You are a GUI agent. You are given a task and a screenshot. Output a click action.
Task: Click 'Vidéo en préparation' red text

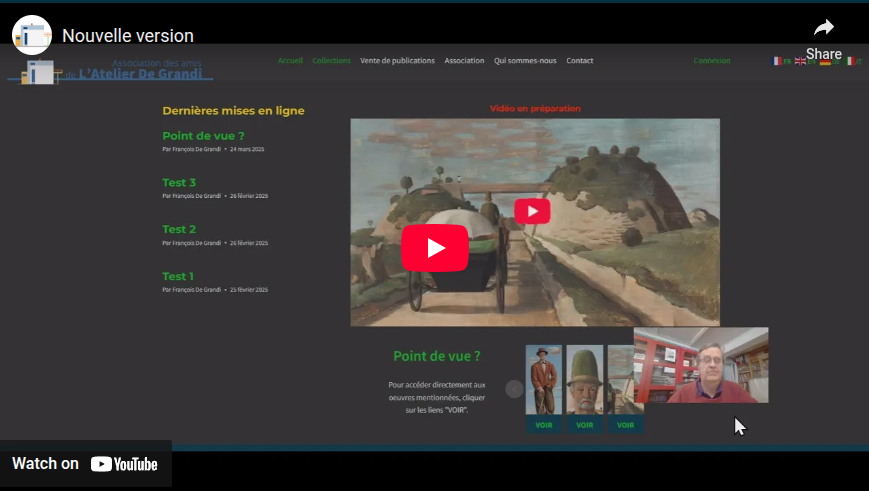[535, 109]
